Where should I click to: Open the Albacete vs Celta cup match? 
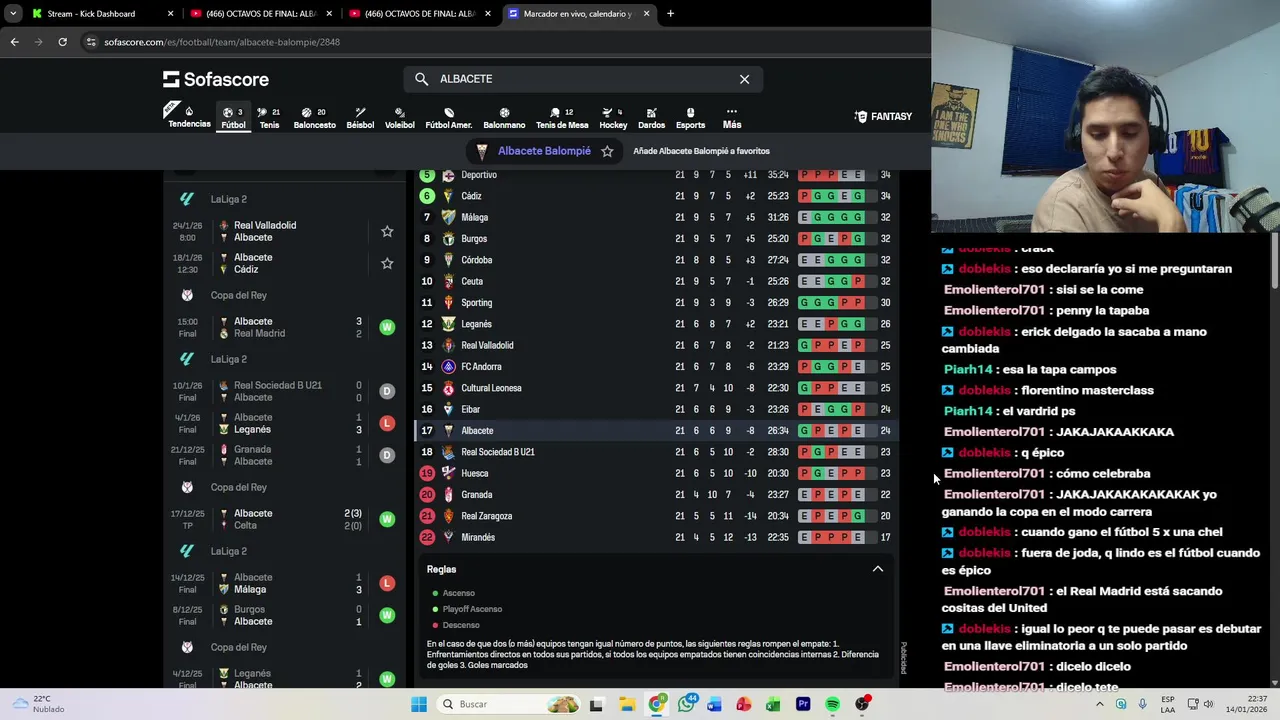pos(283,519)
